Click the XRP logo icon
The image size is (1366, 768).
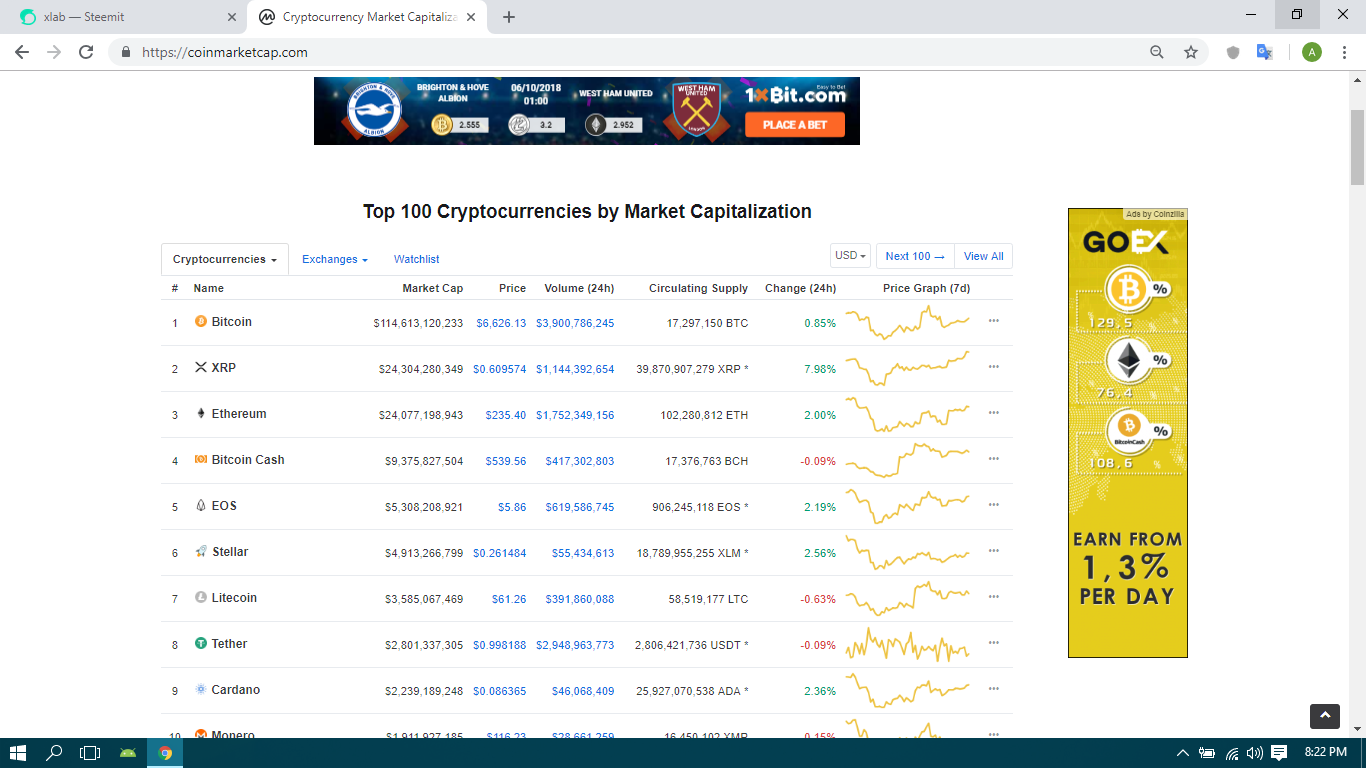201,368
